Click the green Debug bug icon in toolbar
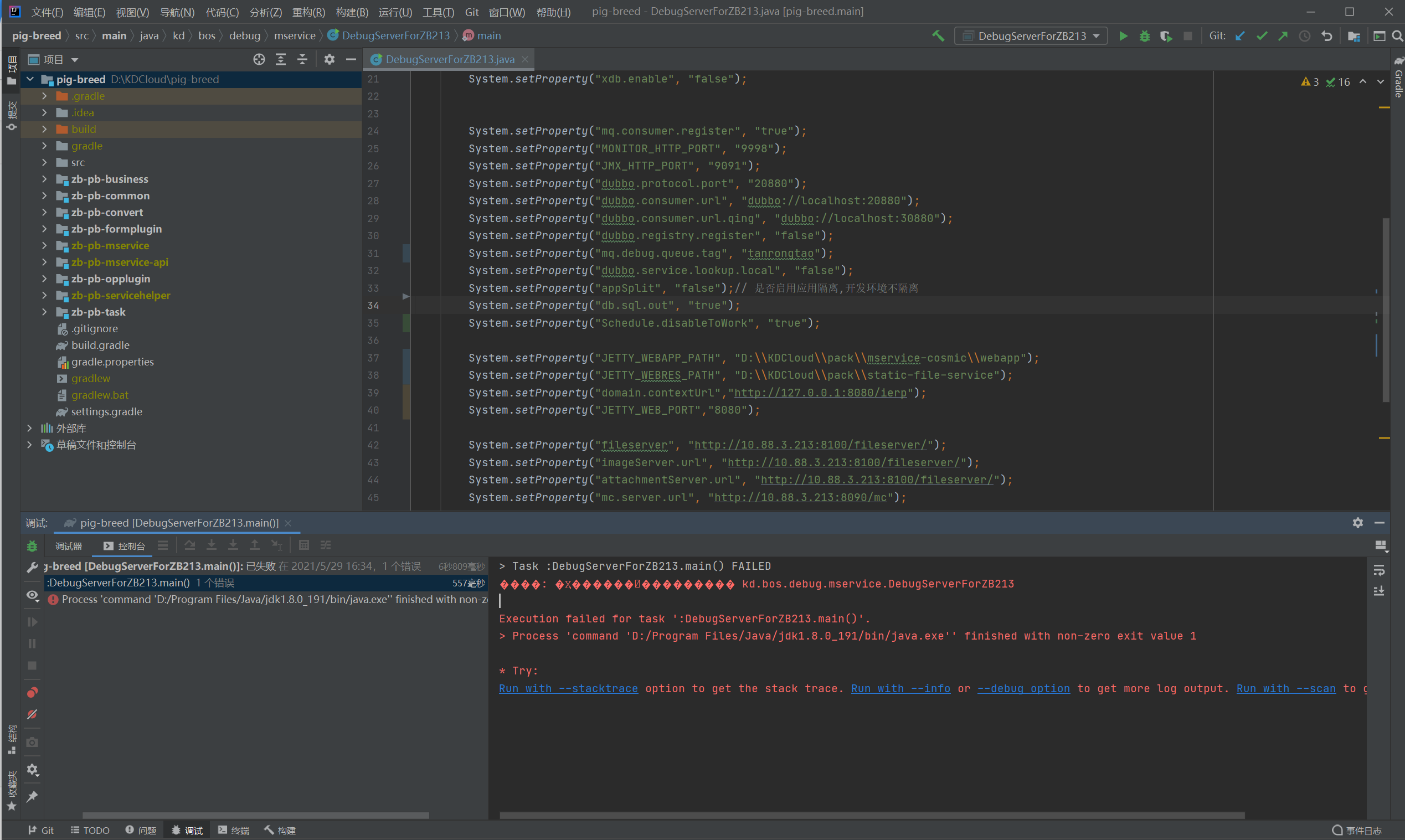 click(1144, 35)
